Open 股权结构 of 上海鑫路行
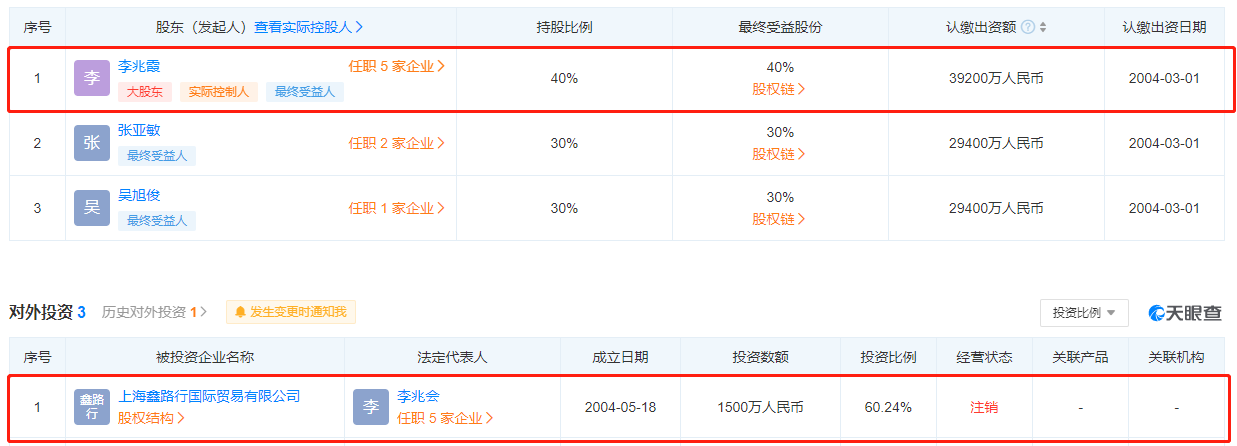Image resolution: width=1237 pixels, height=446 pixels. (x=152, y=418)
